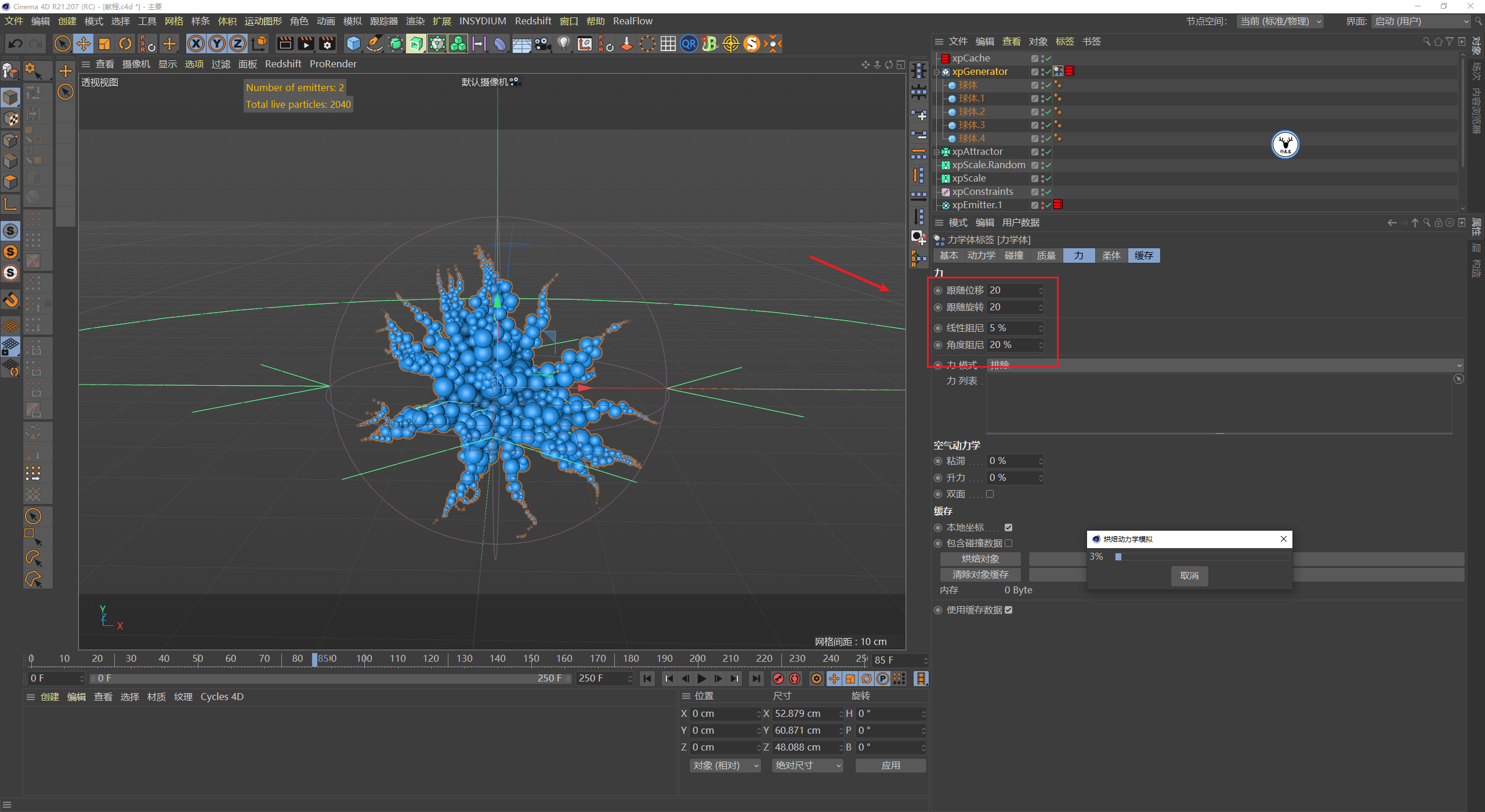Add a Cube primitive object
Image resolution: width=1485 pixels, height=812 pixels.
click(x=353, y=43)
